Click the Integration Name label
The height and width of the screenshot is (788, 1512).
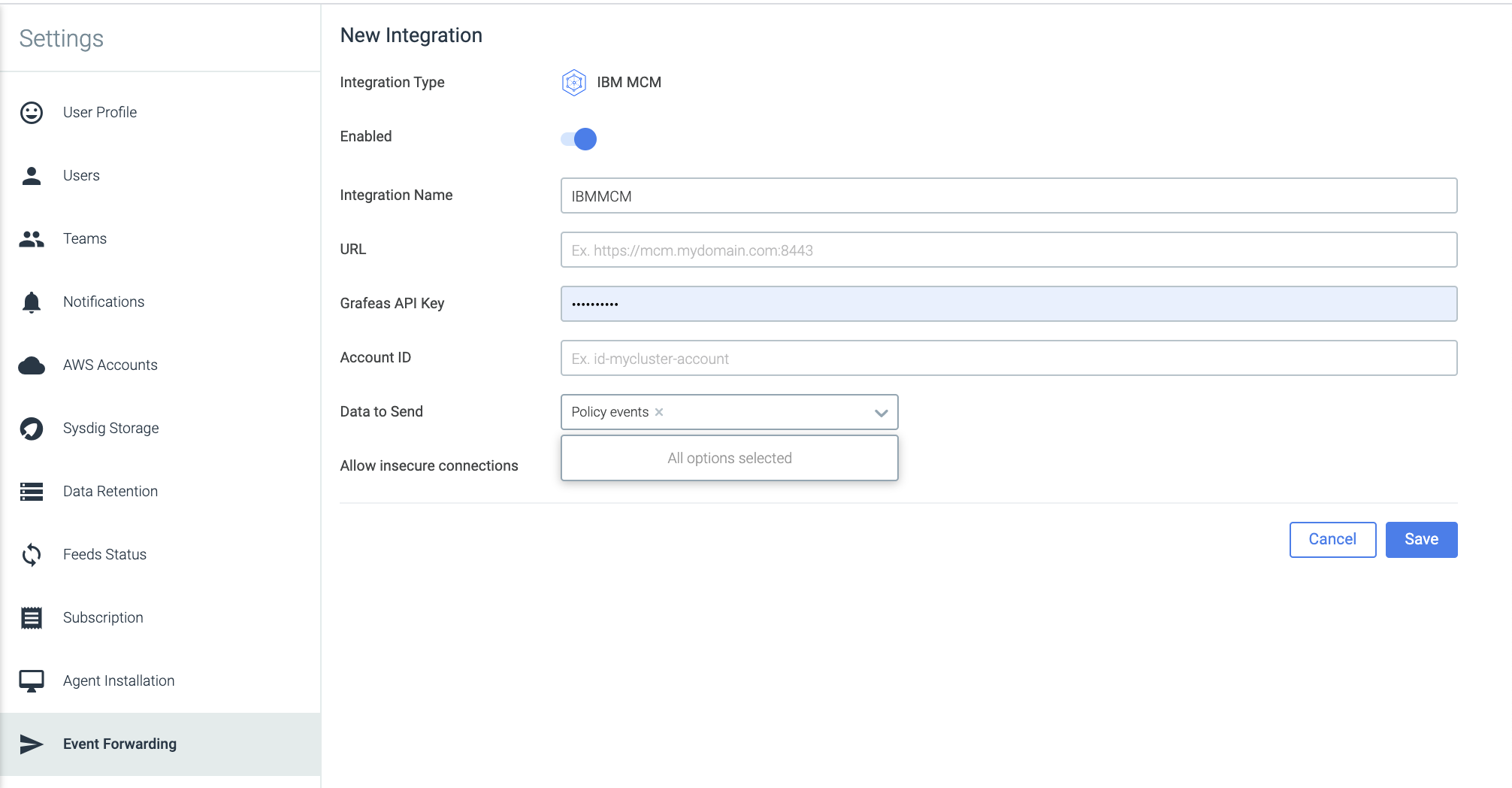[396, 195]
